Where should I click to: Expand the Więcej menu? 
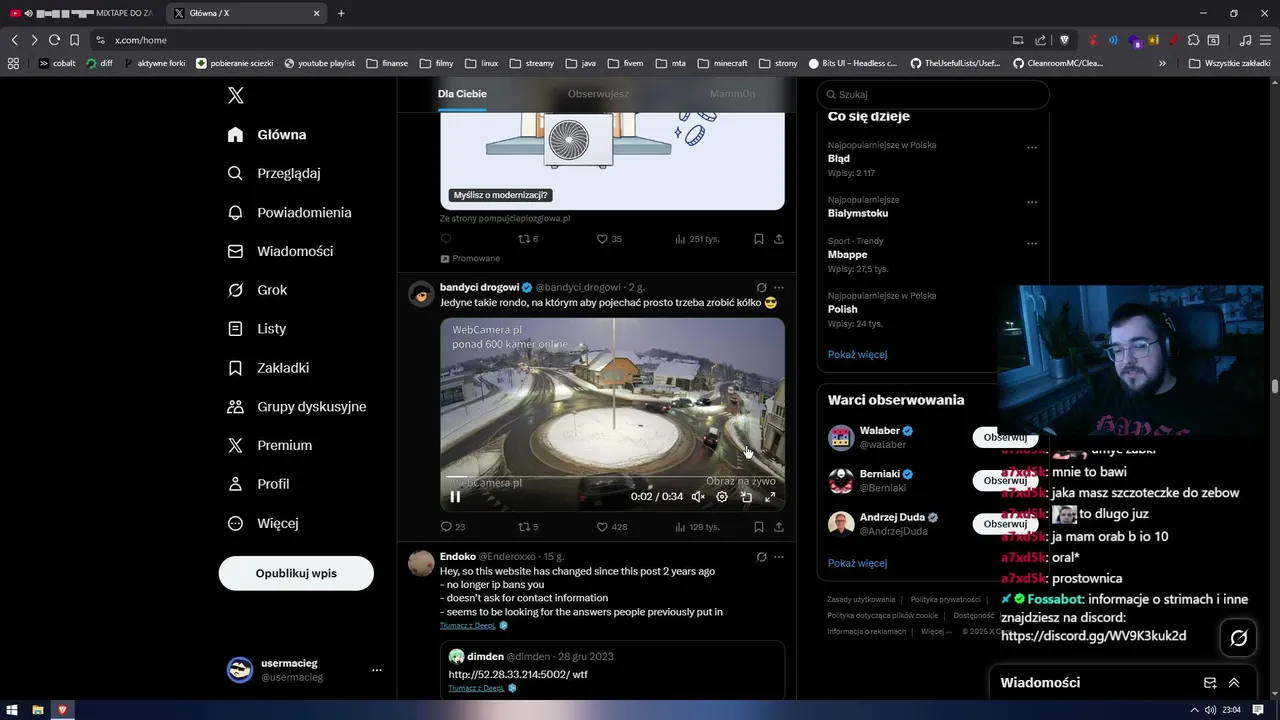[263, 522]
